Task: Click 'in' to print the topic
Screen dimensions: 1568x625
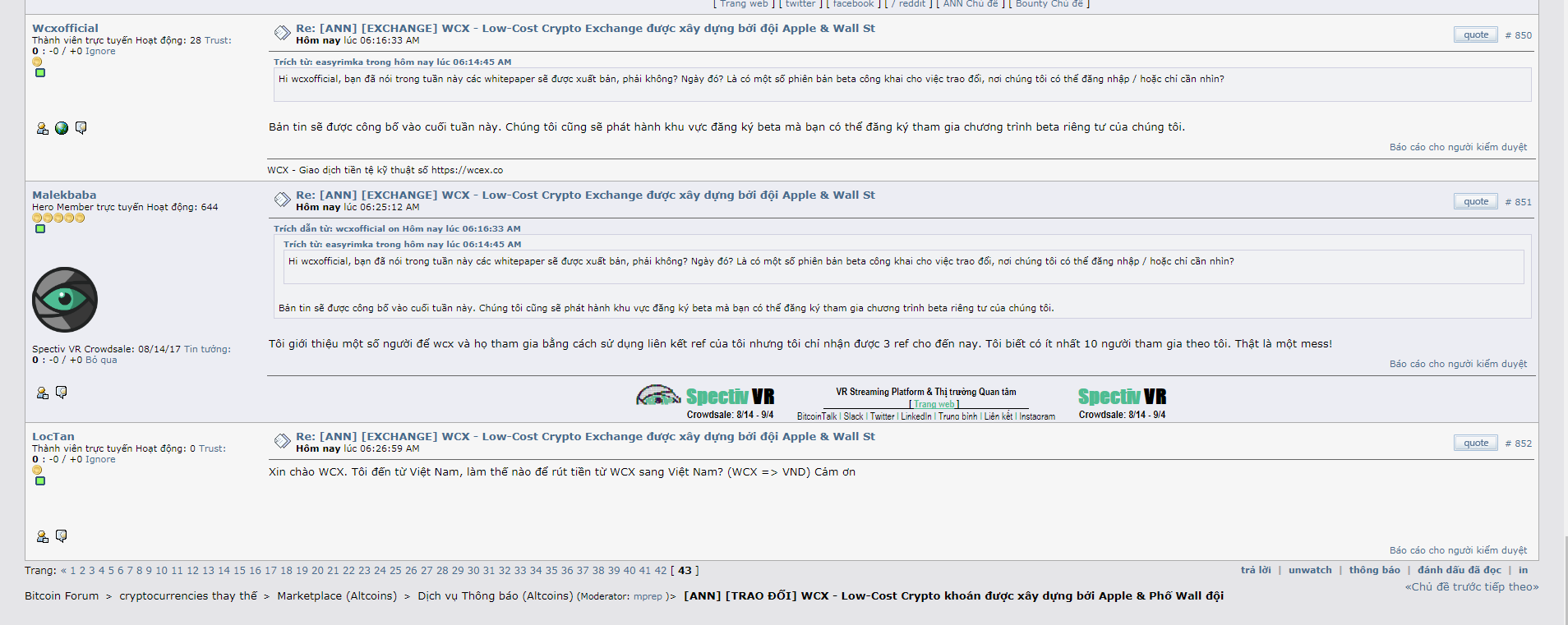Action: (x=1523, y=570)
